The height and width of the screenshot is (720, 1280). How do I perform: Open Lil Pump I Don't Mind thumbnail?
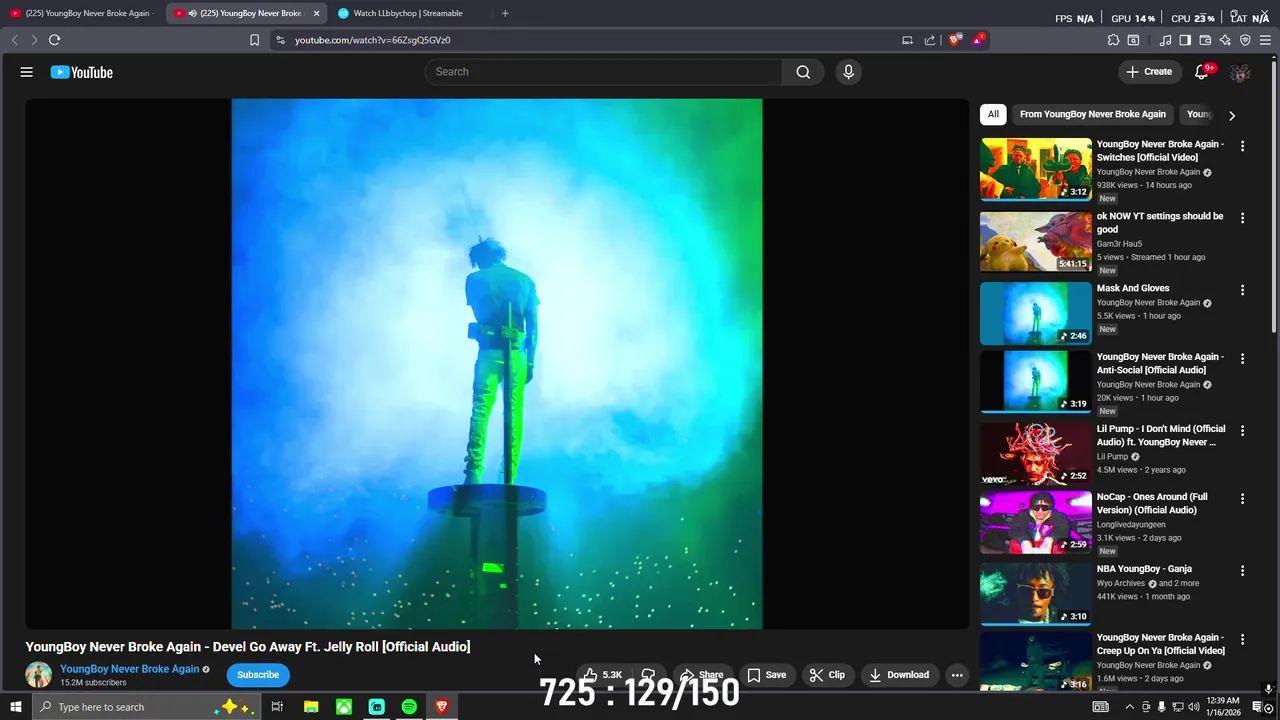tap(1036, 454)
